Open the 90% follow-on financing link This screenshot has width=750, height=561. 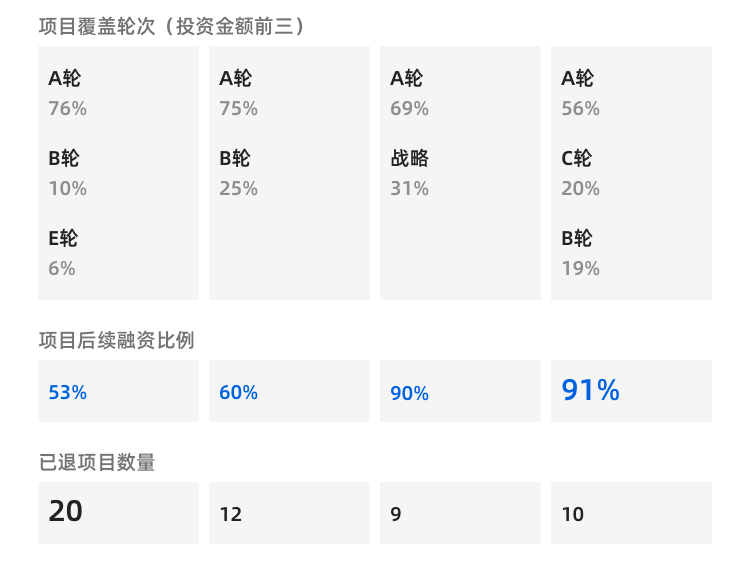click(x=410, y=393)
